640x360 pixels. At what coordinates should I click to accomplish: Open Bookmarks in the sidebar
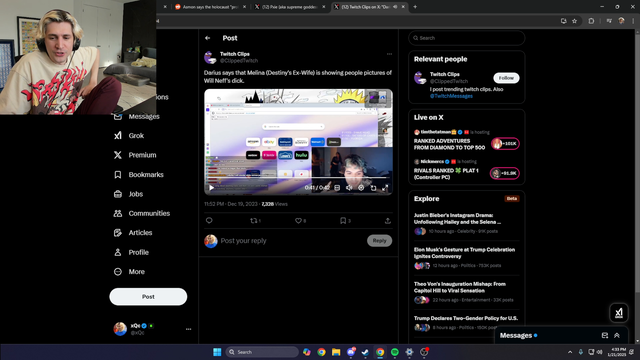138,175
